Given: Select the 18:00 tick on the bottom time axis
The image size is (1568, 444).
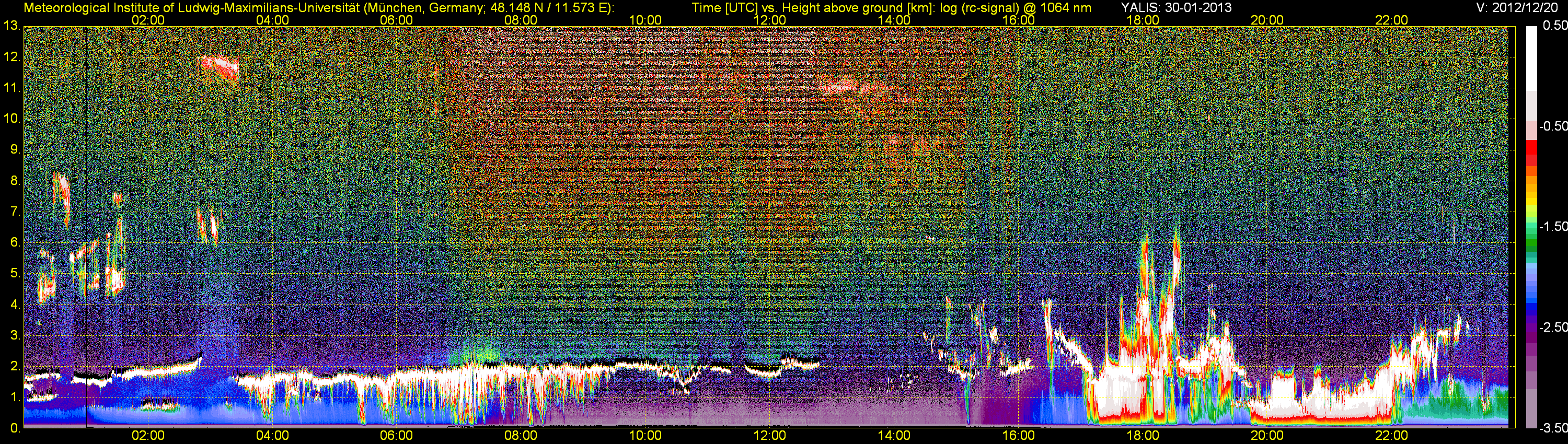Looking at the screenshot, I should pyautogui.click(x=1143, y=436).
